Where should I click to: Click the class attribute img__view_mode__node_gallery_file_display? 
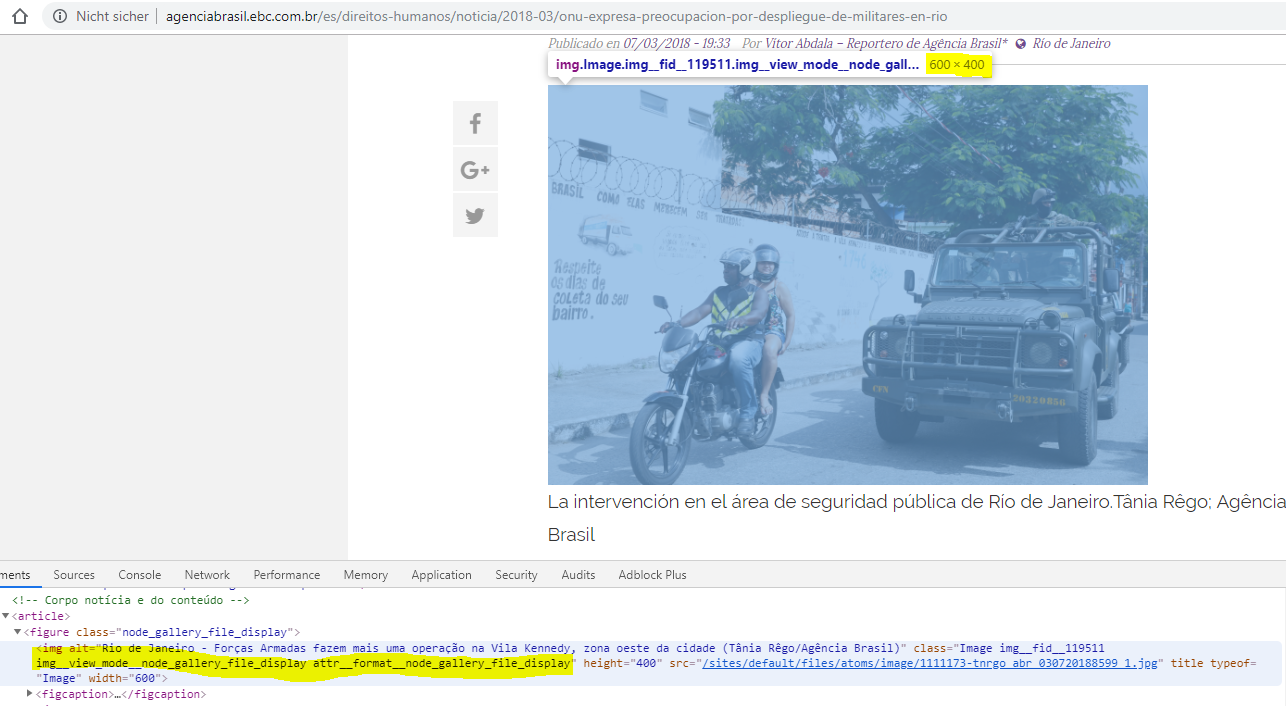171,663
